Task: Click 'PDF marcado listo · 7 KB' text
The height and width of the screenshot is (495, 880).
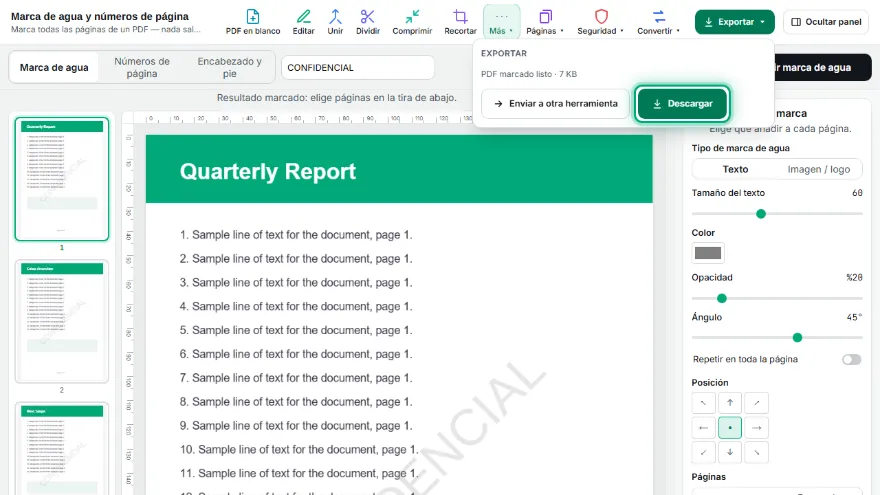Action: click(x=529, y=74)
